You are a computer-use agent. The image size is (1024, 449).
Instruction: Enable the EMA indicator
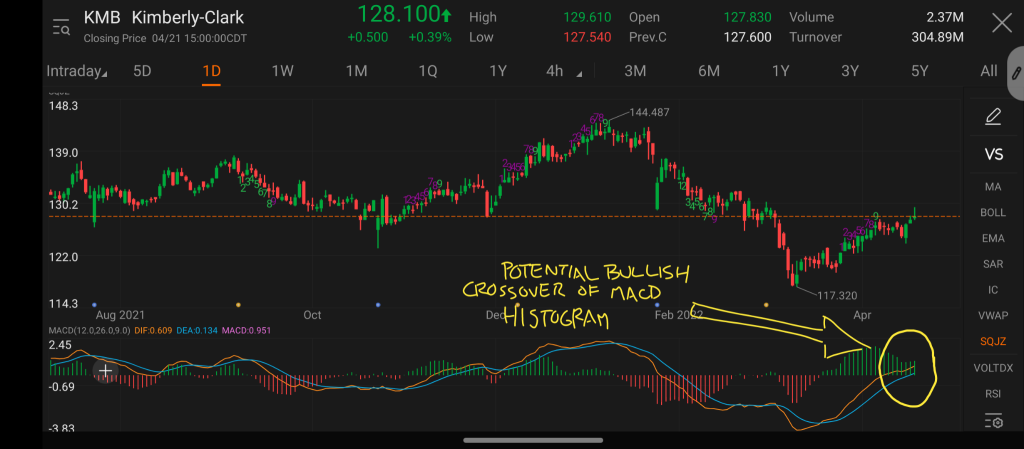pos(993,238)
